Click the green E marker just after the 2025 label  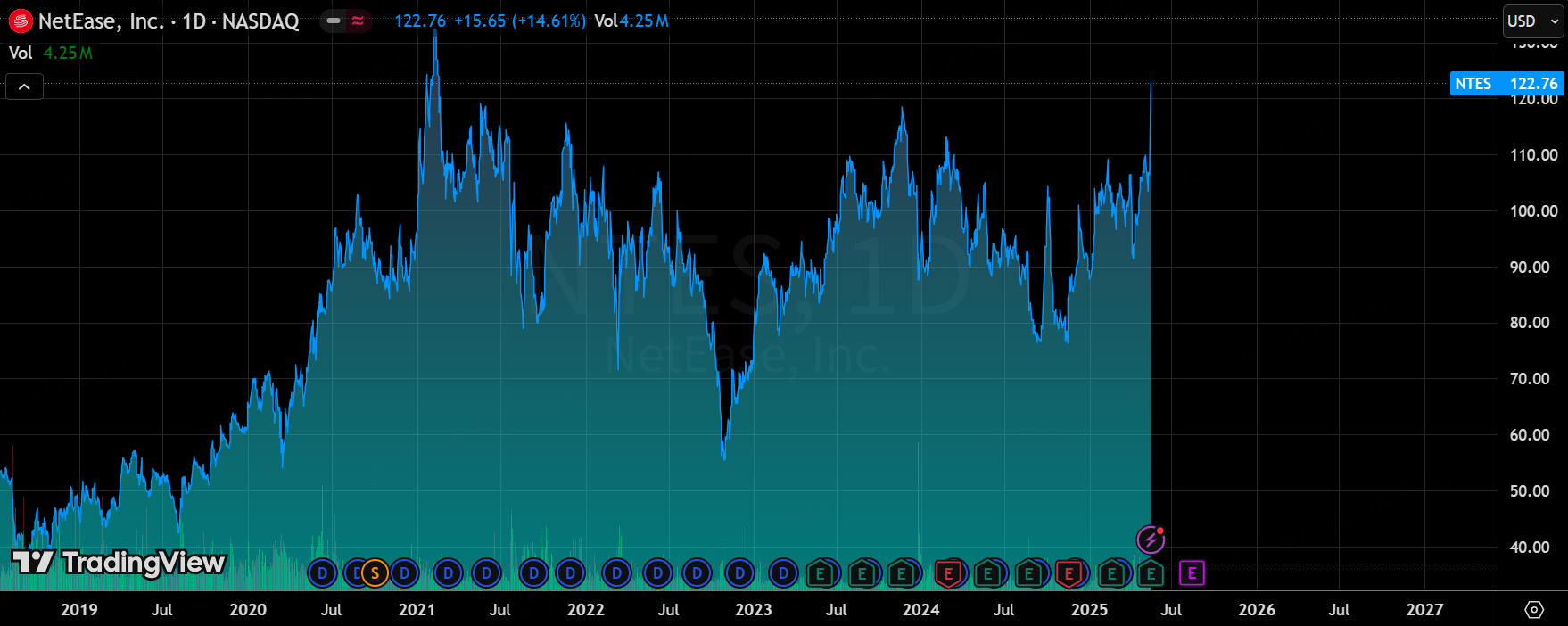1111,573
